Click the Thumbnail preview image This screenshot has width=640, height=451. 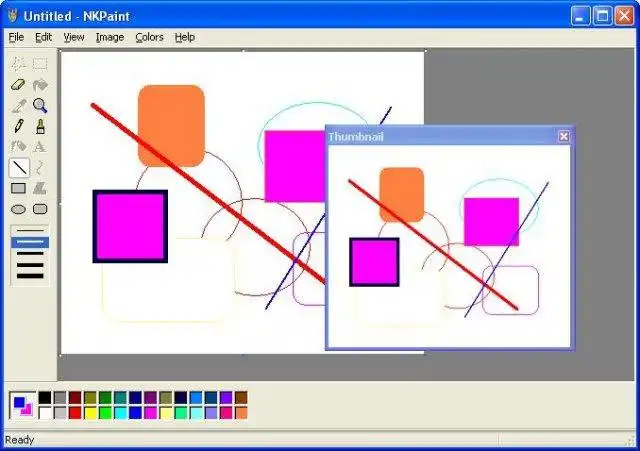point(449,246)
